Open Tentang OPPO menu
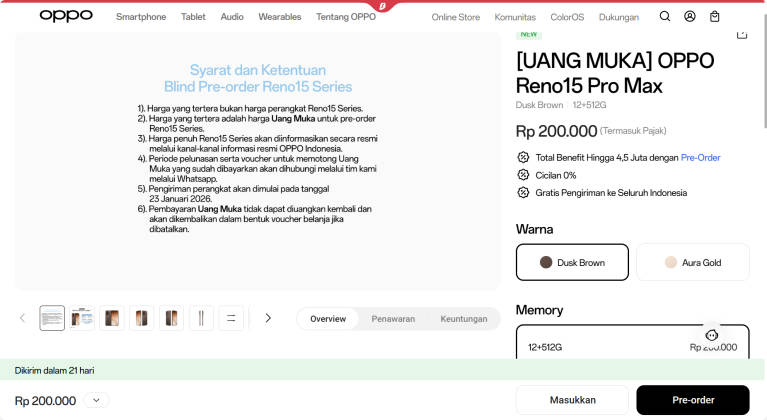 click(346, 17)
